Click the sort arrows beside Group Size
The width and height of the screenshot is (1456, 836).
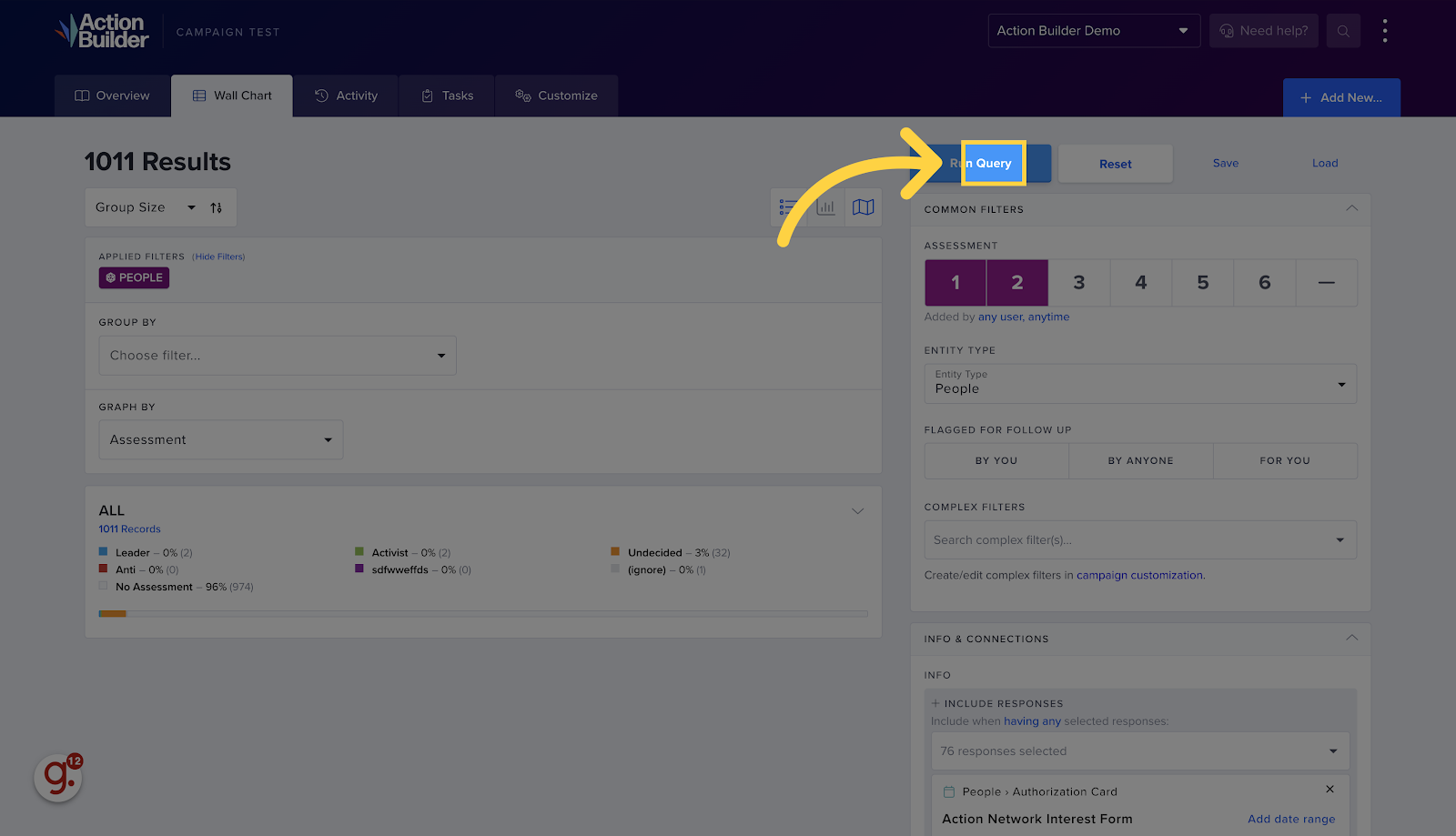217,207
